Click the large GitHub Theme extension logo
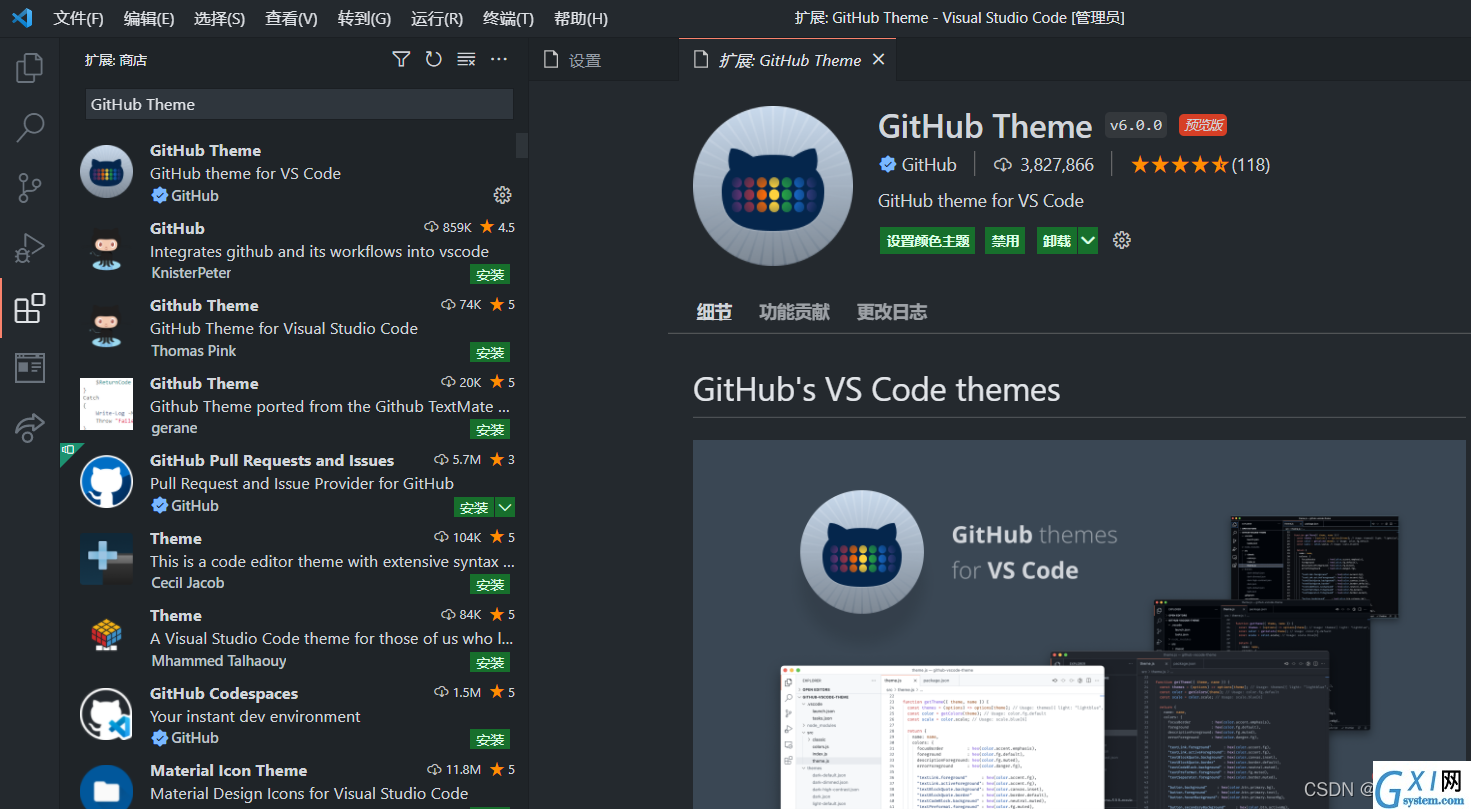This screenshot has height=809, width=1471. (773, 186)
